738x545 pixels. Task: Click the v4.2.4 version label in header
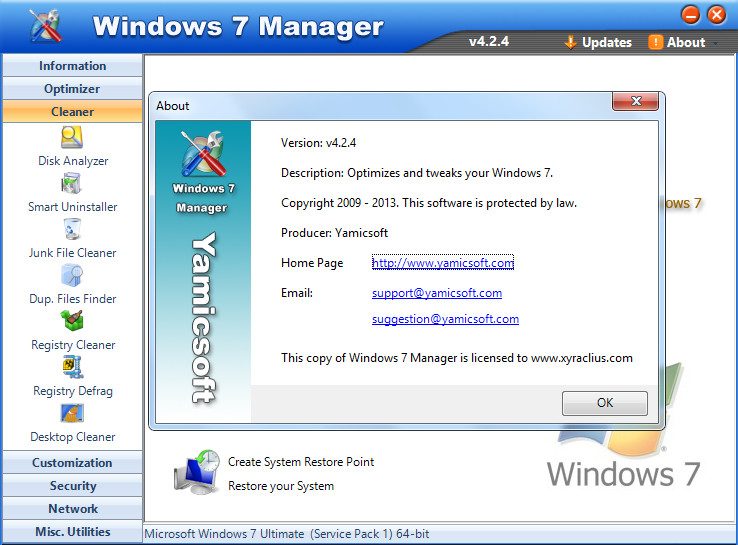tap(489, 41)
